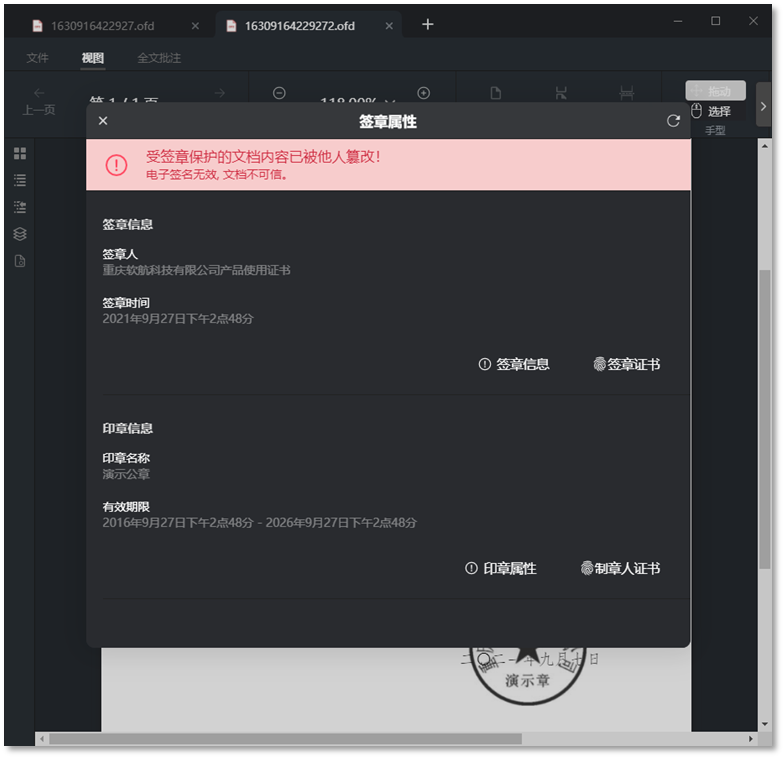
Task: Open the attachments panel icon in sidebar
Action: tap(20, 261)
